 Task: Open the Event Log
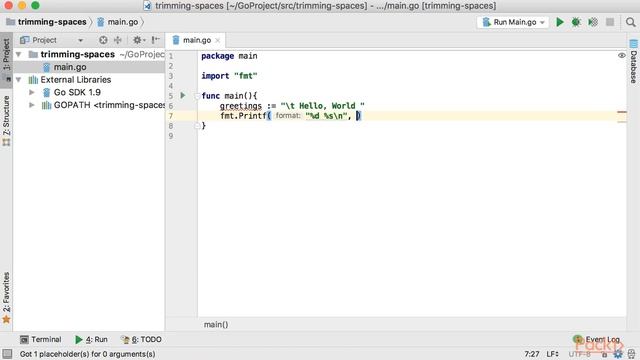[x=596, y=339]
